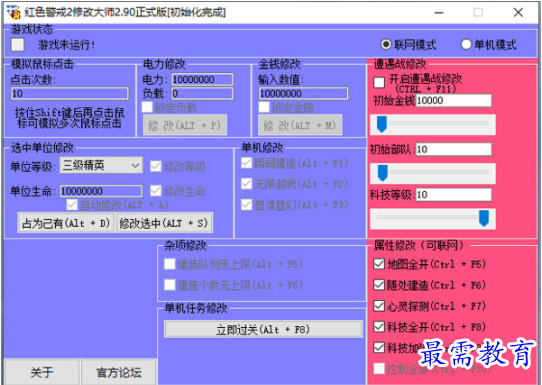Toggle the 游戏未运行 status checkbox
The image size is (542, 385).
point(18,45)
